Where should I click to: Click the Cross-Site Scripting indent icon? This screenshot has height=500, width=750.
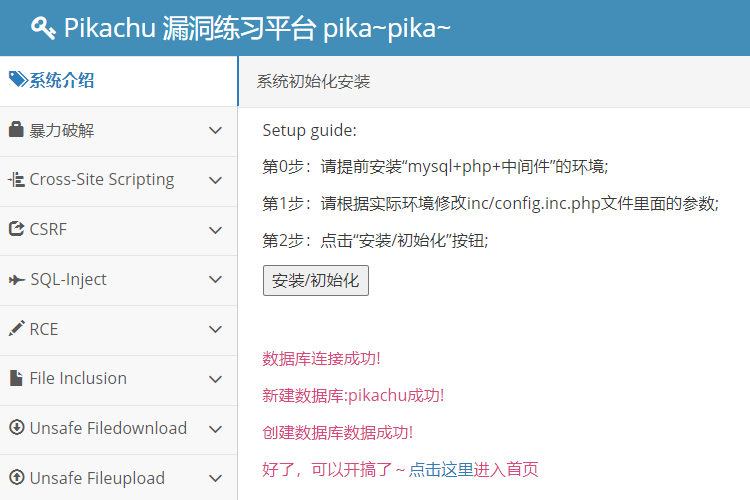point(16,180)
